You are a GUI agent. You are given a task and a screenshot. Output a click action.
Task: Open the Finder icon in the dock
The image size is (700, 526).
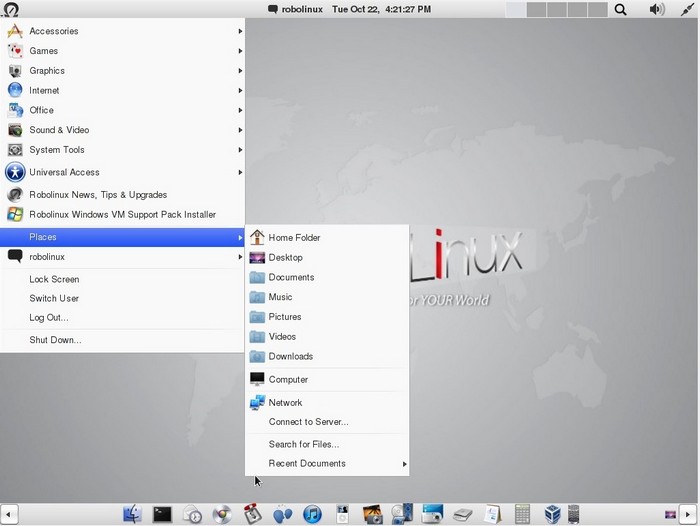(x=132, y=514)
